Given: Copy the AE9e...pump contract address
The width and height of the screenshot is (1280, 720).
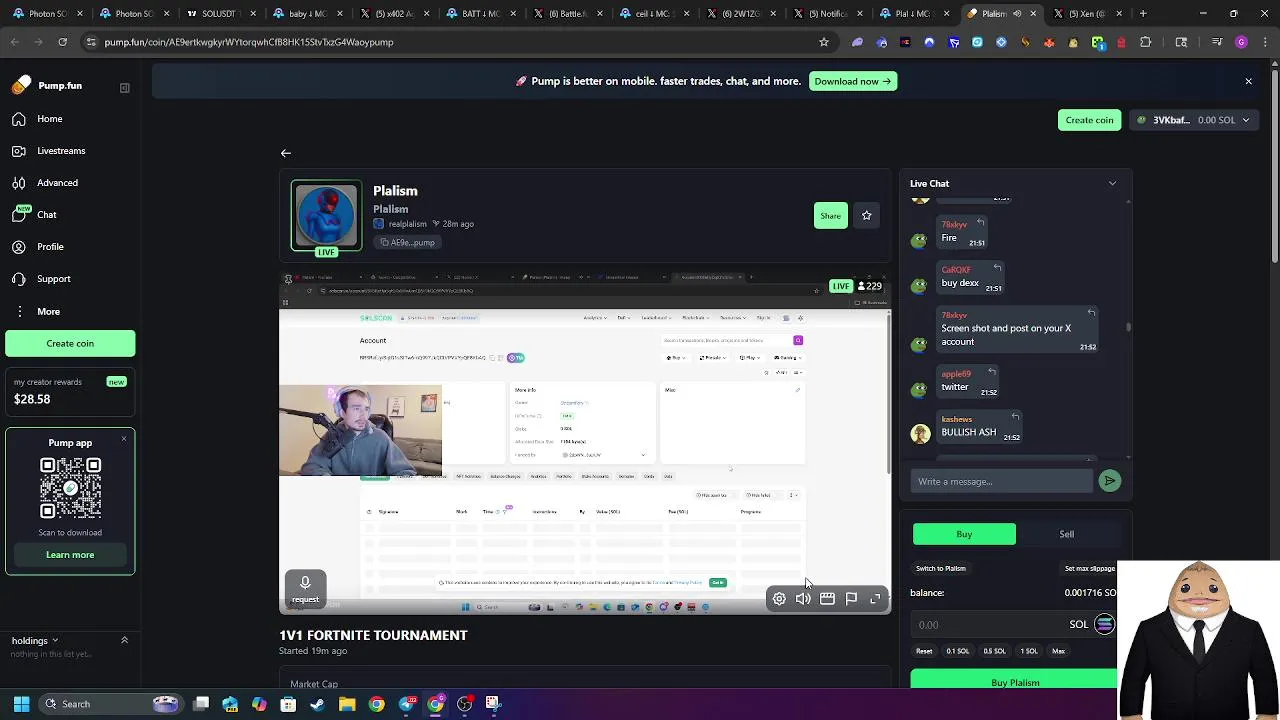Looking at the screenshot, I should click(408, 242).
